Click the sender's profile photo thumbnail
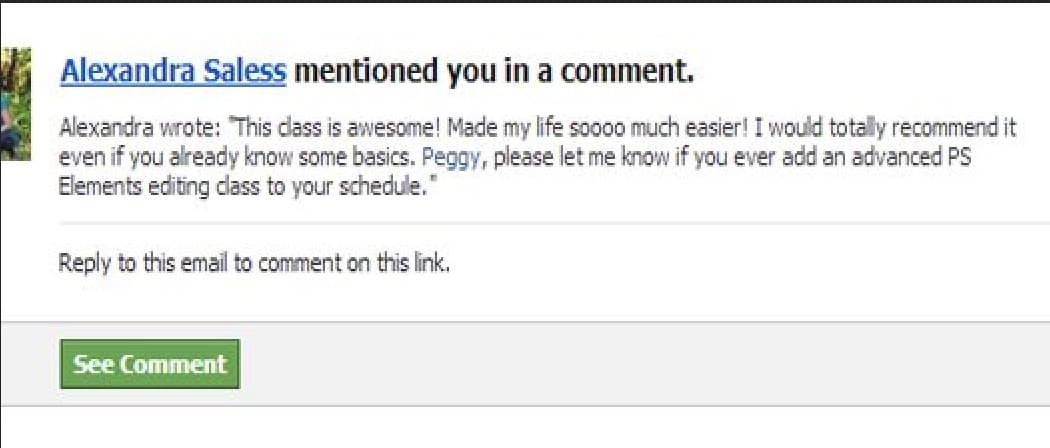The width and height of the screenshot is (1050, 448). pos(15,104)
